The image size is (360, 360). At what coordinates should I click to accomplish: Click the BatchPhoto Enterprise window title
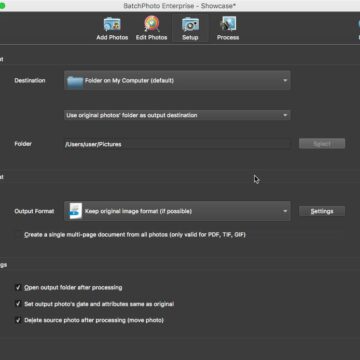click(x=180, y=6)
